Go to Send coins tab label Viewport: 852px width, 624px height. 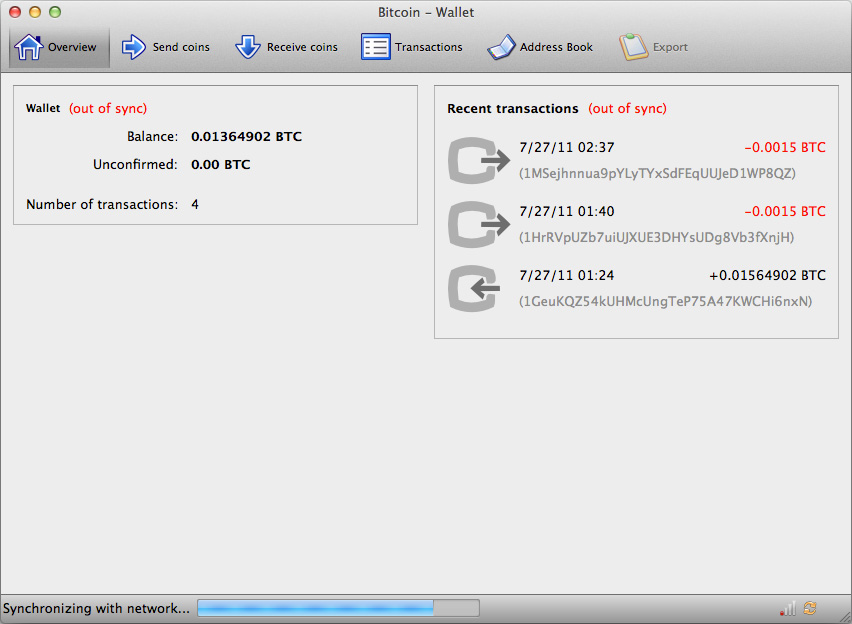point(181,47)
